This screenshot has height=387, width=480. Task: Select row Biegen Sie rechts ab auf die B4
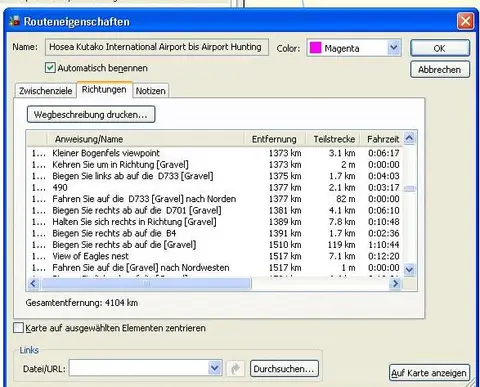(215, 233)
